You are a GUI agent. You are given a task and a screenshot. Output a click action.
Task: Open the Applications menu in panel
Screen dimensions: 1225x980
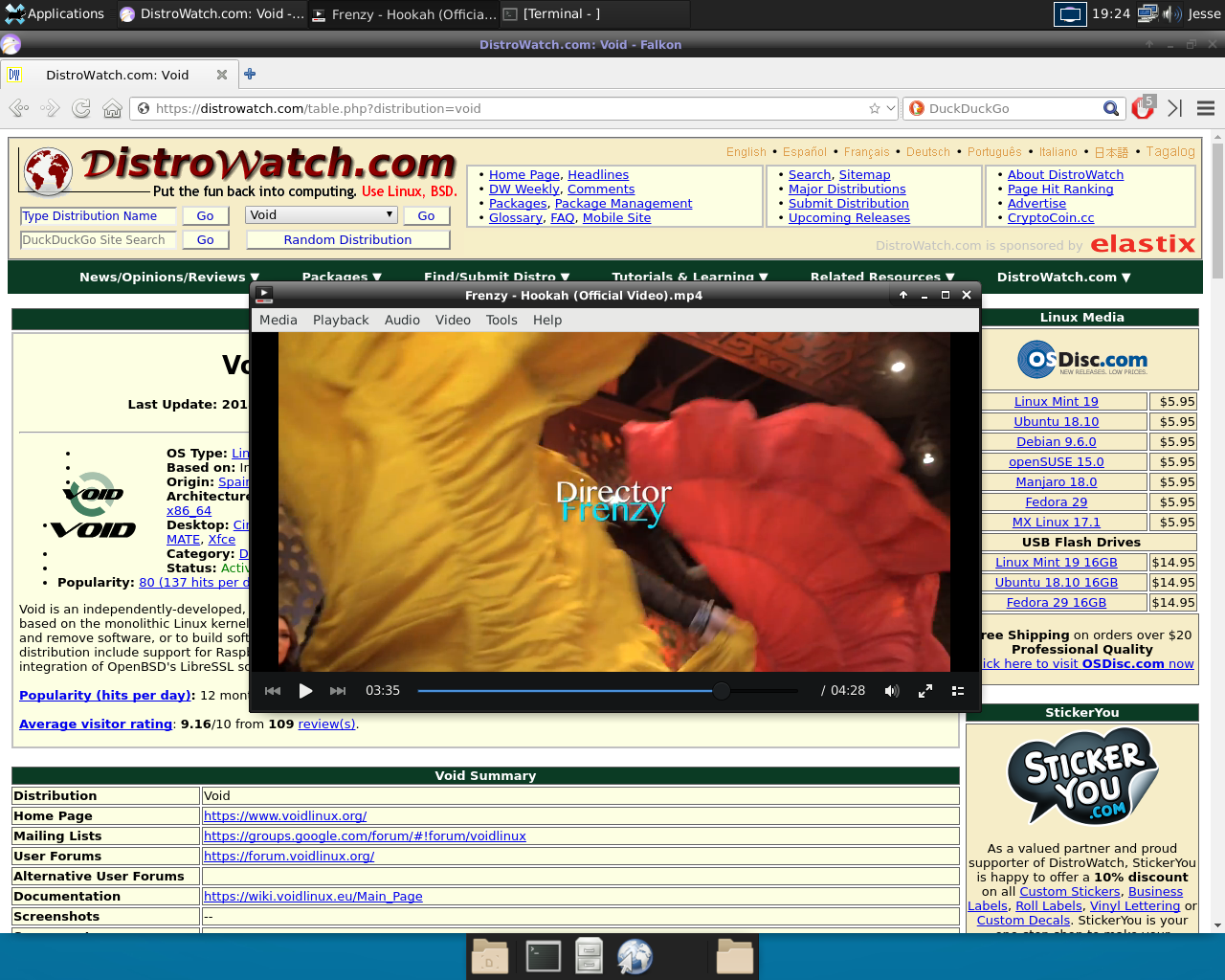pos(55,13)
